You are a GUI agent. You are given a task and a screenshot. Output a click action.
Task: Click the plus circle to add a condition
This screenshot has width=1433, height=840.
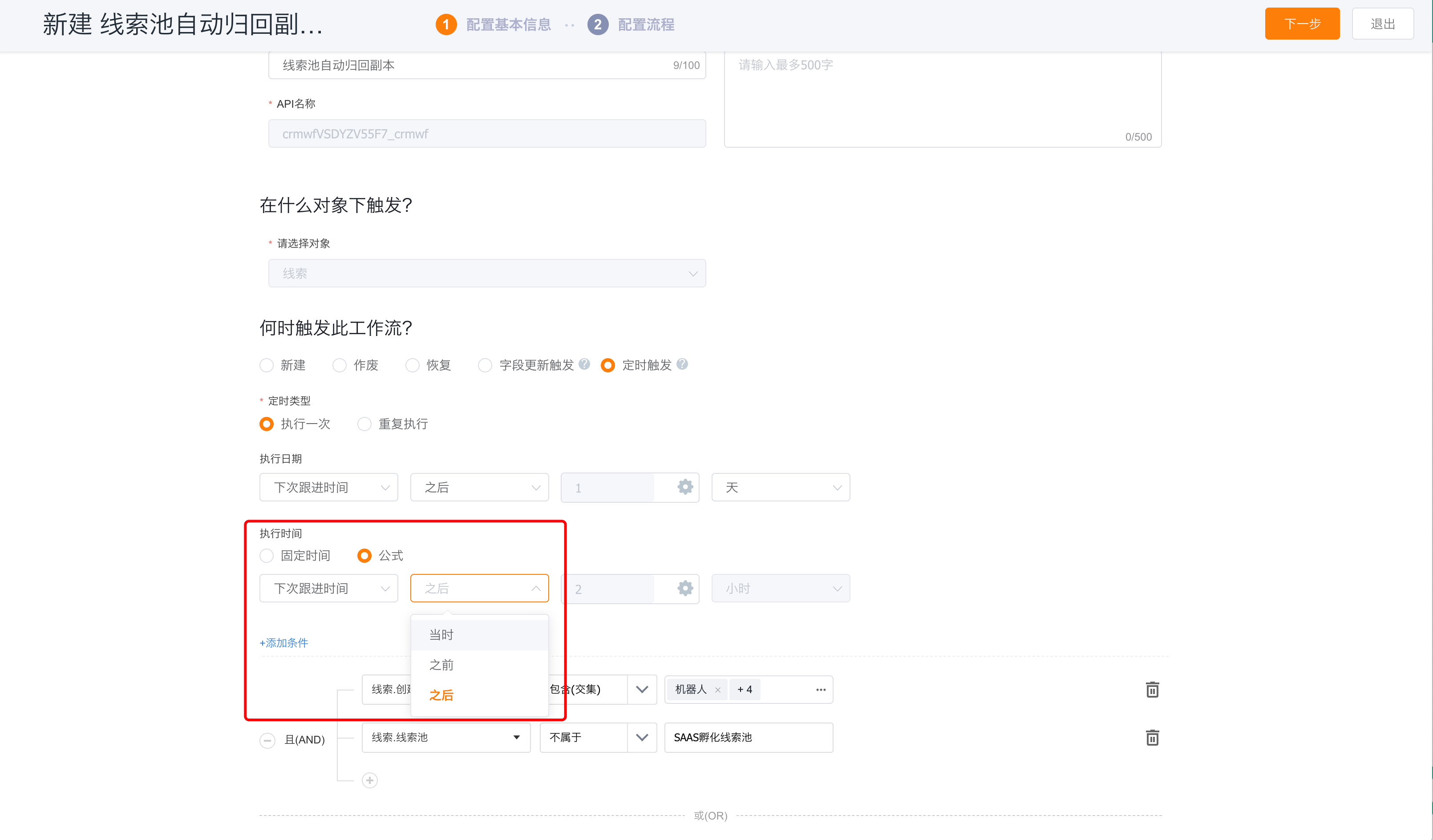click(x=370, y=780)
